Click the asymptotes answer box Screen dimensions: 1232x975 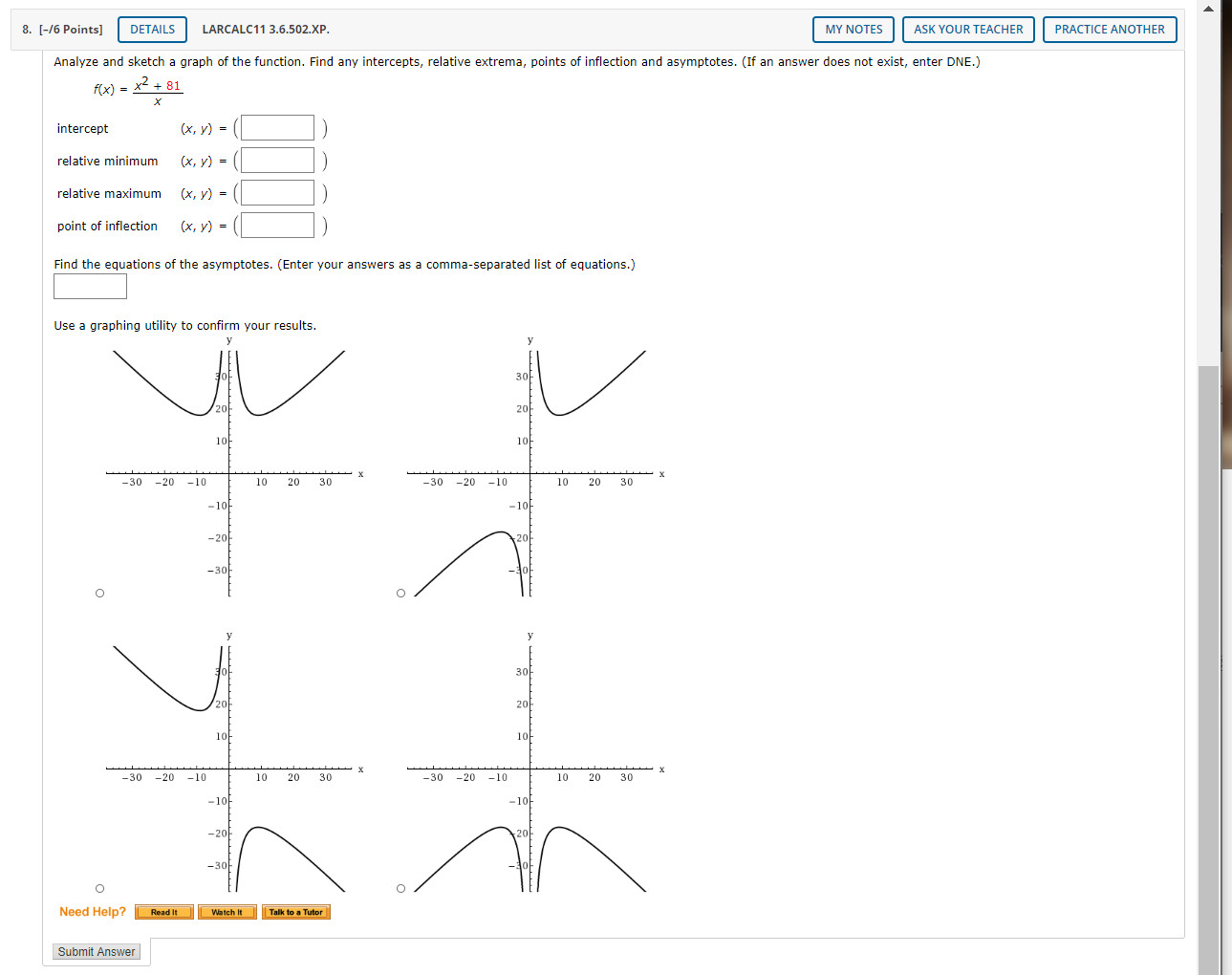tap(89, 286)
